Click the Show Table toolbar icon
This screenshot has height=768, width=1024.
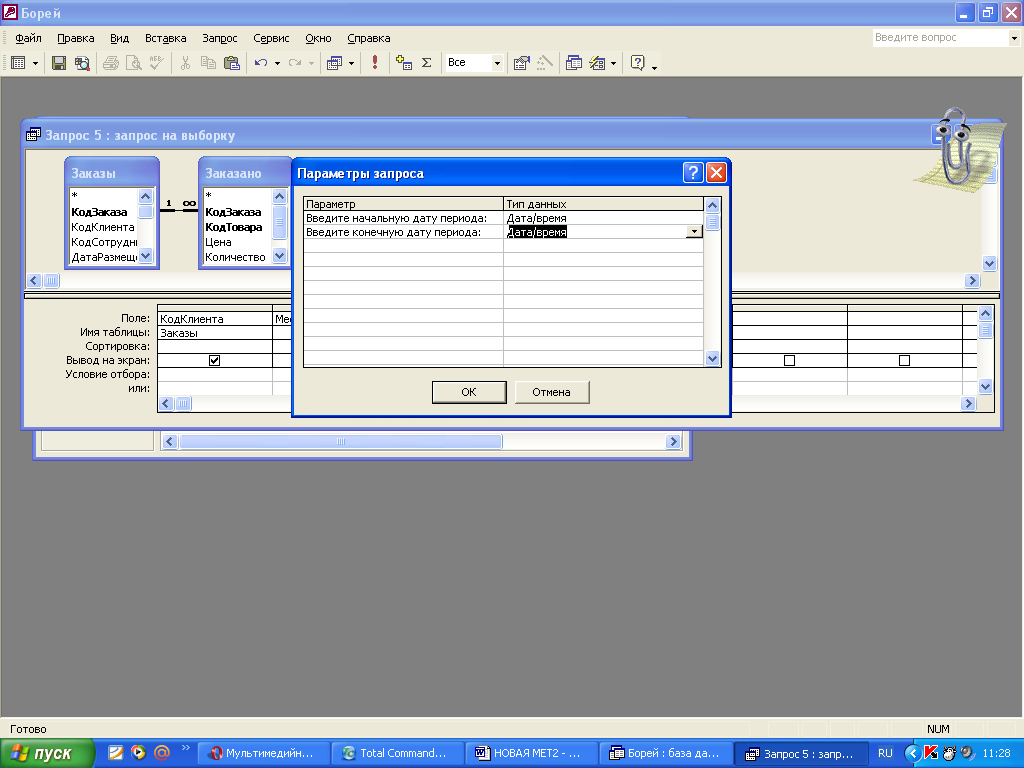[x=404, y=63]
